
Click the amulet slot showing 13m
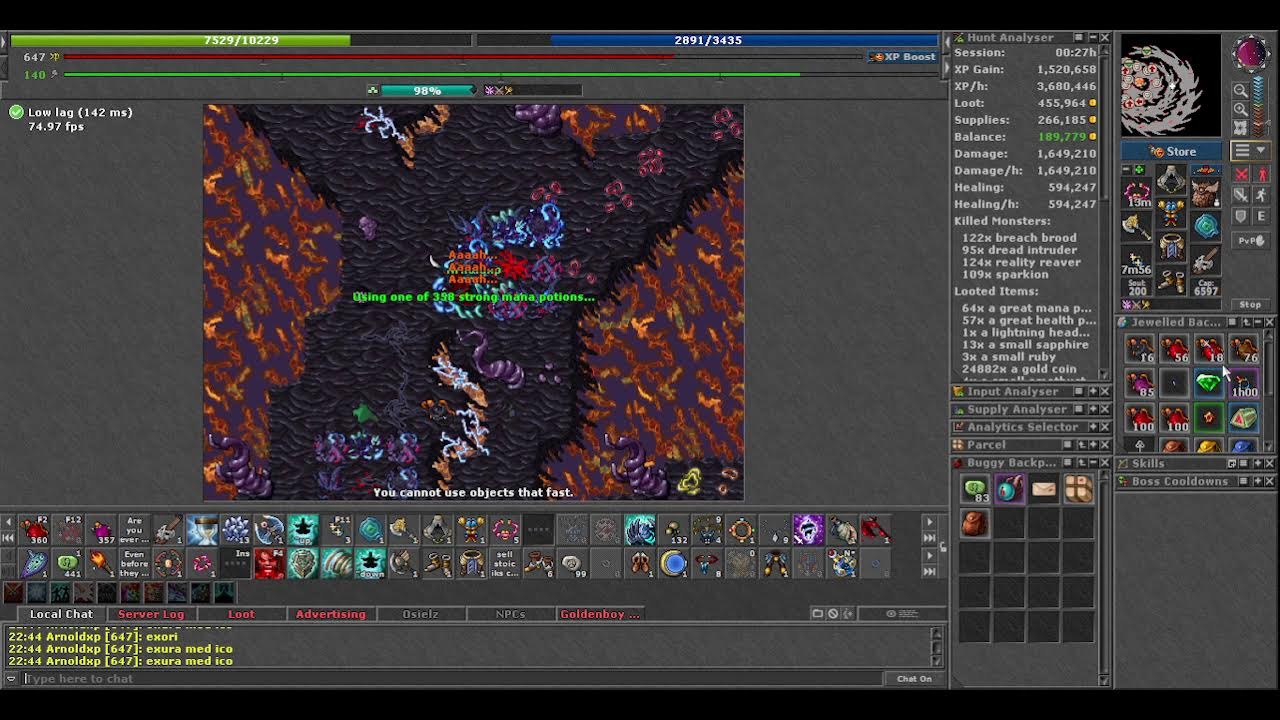pyautogui.click(x=1136, y=193)
